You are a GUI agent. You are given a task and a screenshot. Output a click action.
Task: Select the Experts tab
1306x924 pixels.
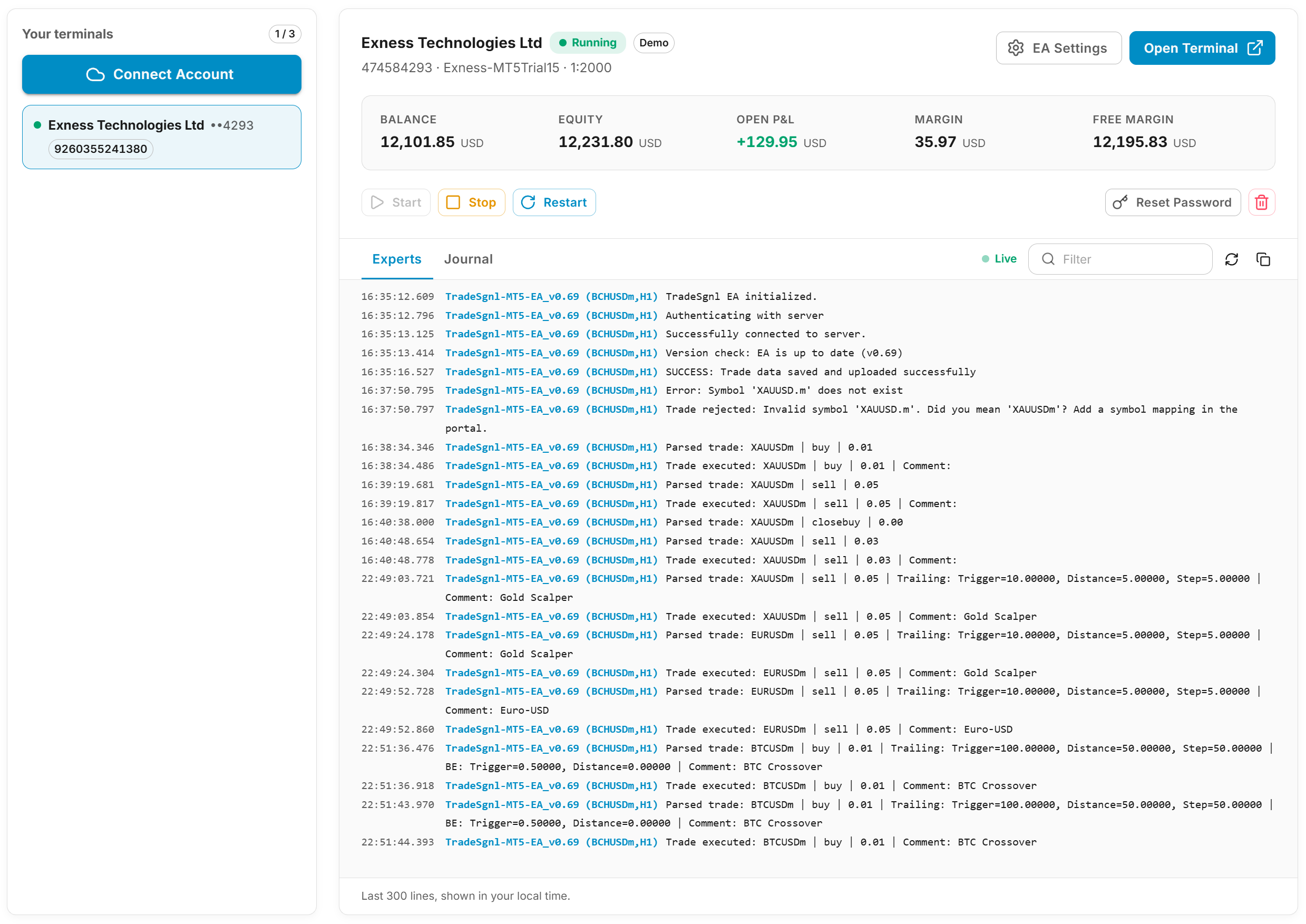point(396,259)
